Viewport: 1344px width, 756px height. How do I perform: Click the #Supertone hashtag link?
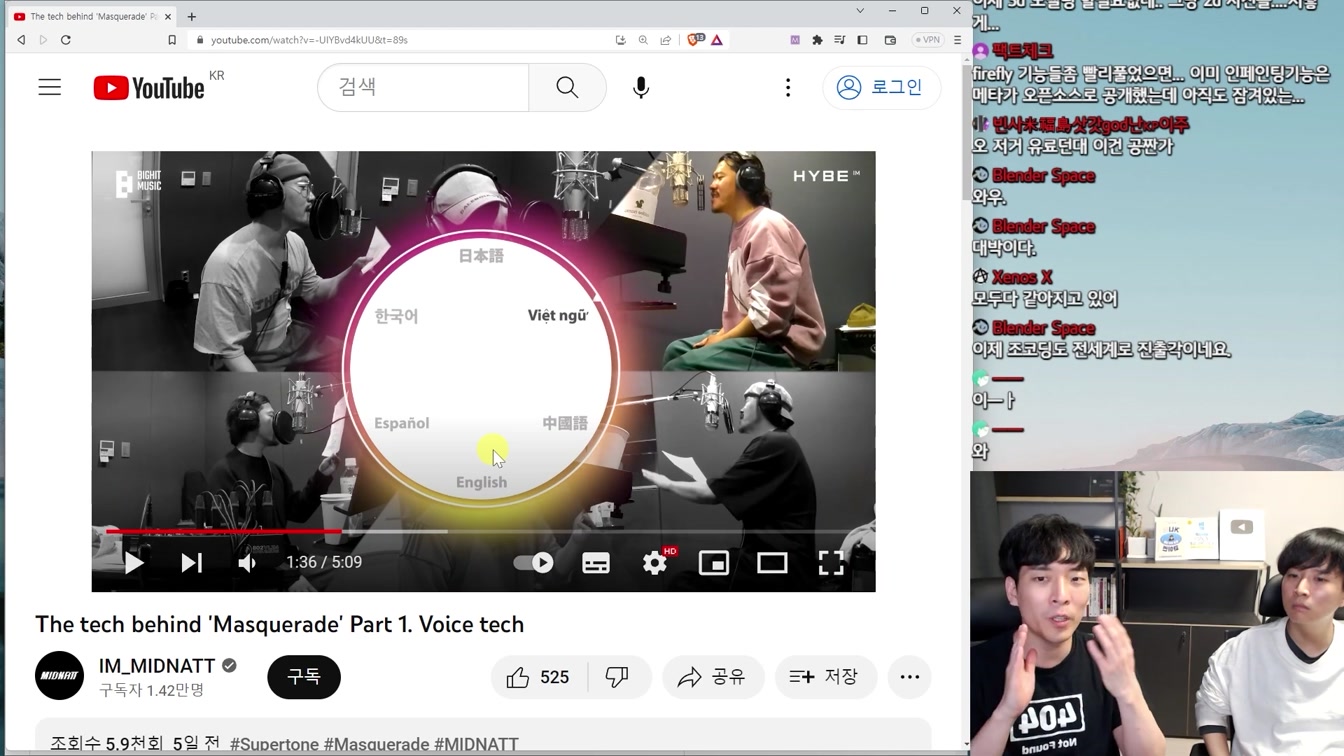pyautogui.click(x=274, y=745)
